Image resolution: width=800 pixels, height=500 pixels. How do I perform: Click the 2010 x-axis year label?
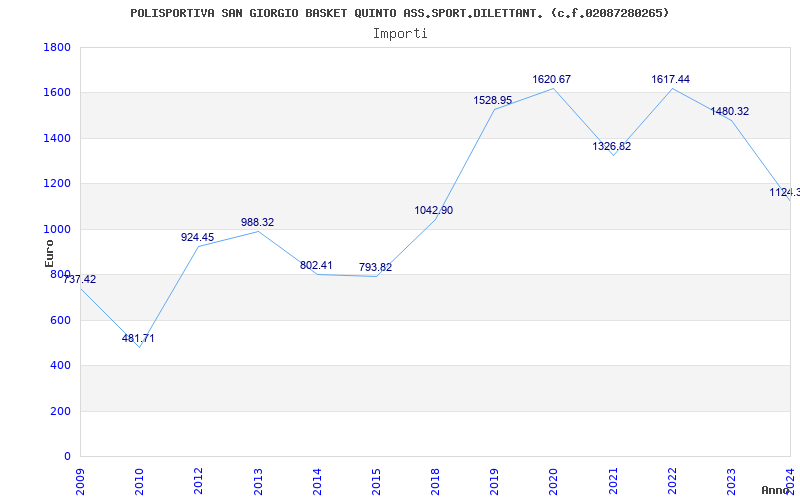(140, 481)
